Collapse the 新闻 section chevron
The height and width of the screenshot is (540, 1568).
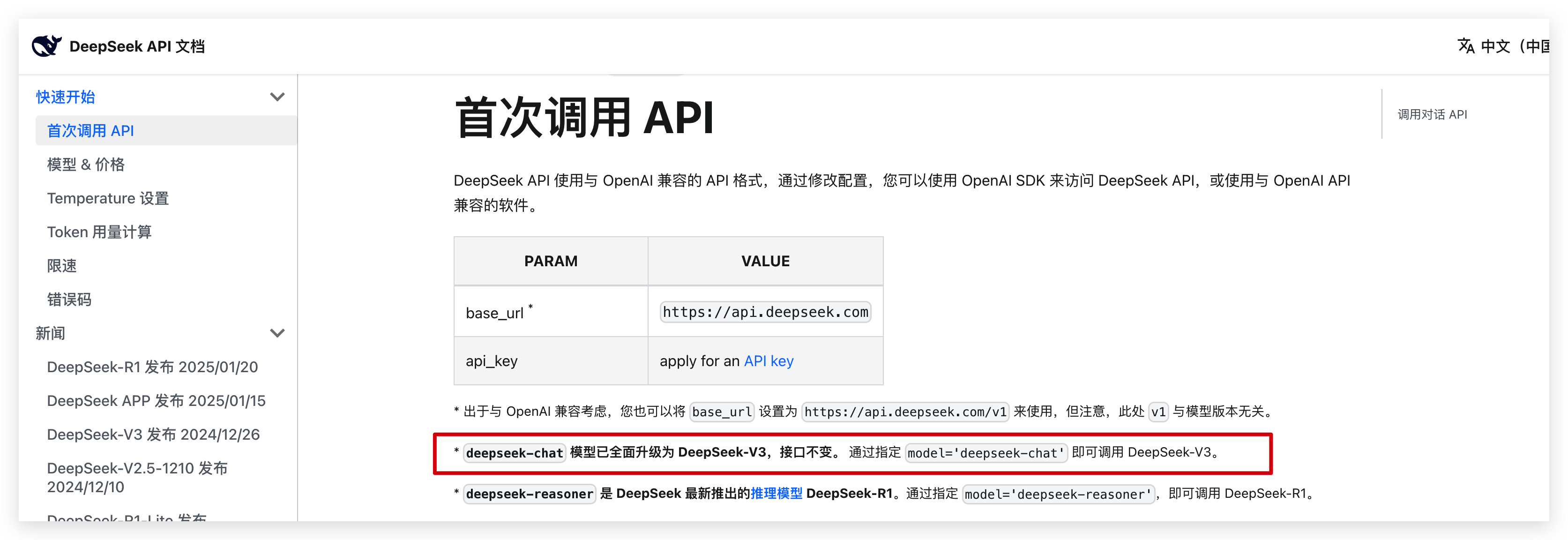(x=277, y=333)
